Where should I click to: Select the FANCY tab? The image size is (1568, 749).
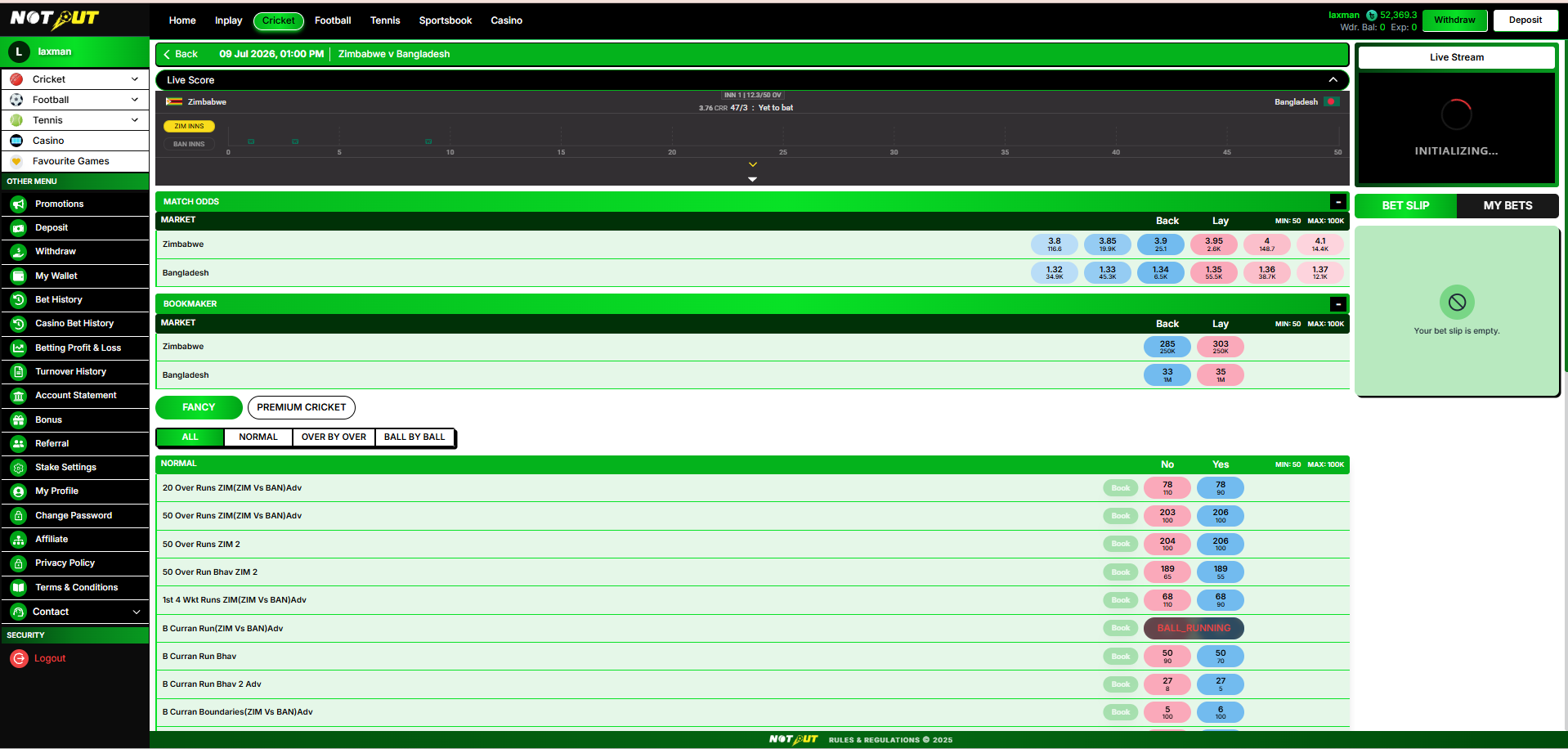click(x=199, y=407)
